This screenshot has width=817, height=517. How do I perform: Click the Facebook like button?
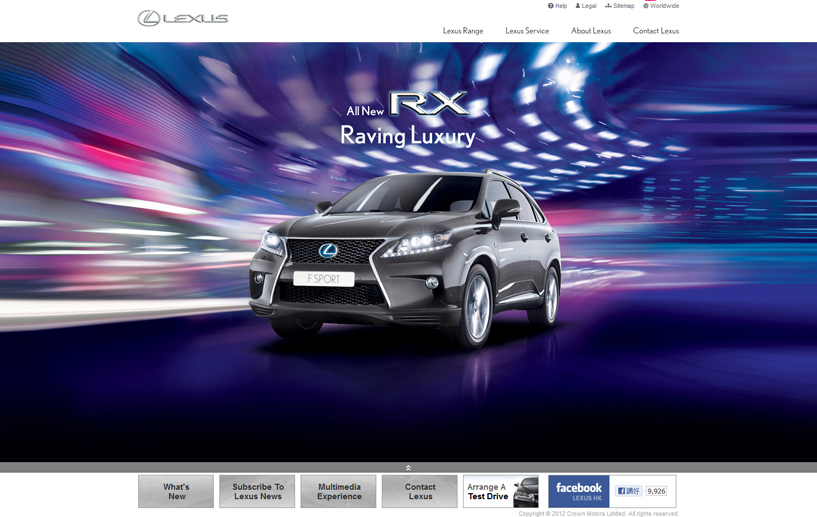[x=628, y=491]
